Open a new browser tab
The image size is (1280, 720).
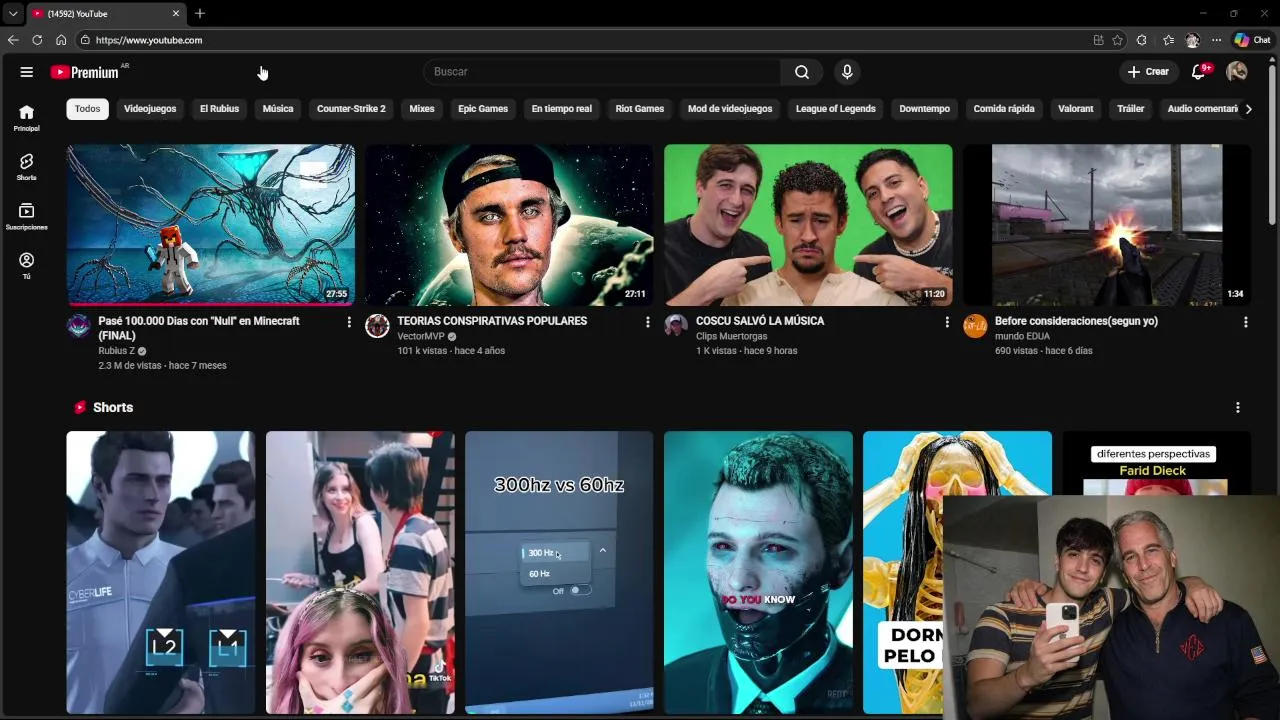coord(200,13)
